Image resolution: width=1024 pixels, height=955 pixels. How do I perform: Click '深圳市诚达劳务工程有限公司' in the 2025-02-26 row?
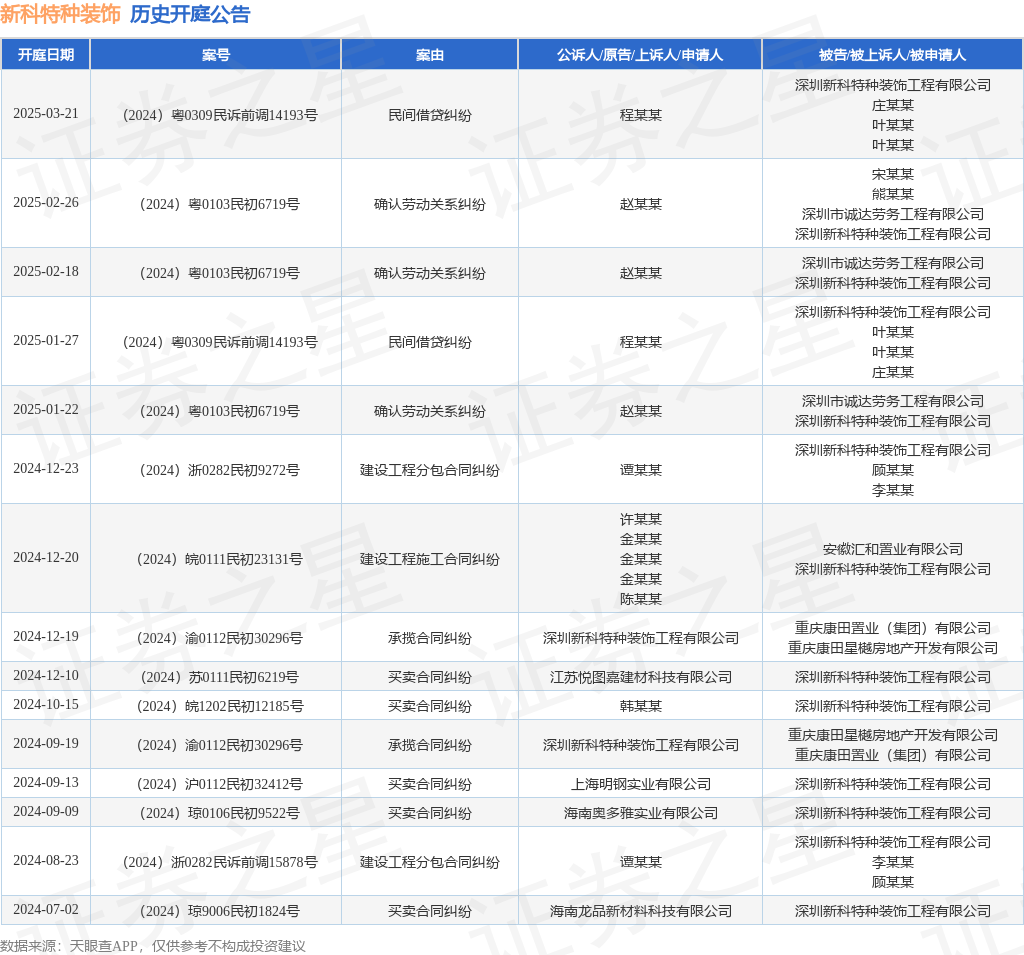(x=893, y=214)
